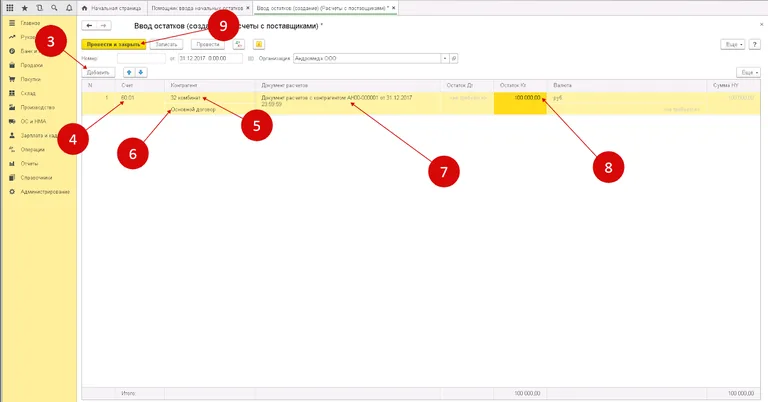This screenshot has width=768, height=402.
Task: Go back with left arrow button
Action: click(90, 25)
